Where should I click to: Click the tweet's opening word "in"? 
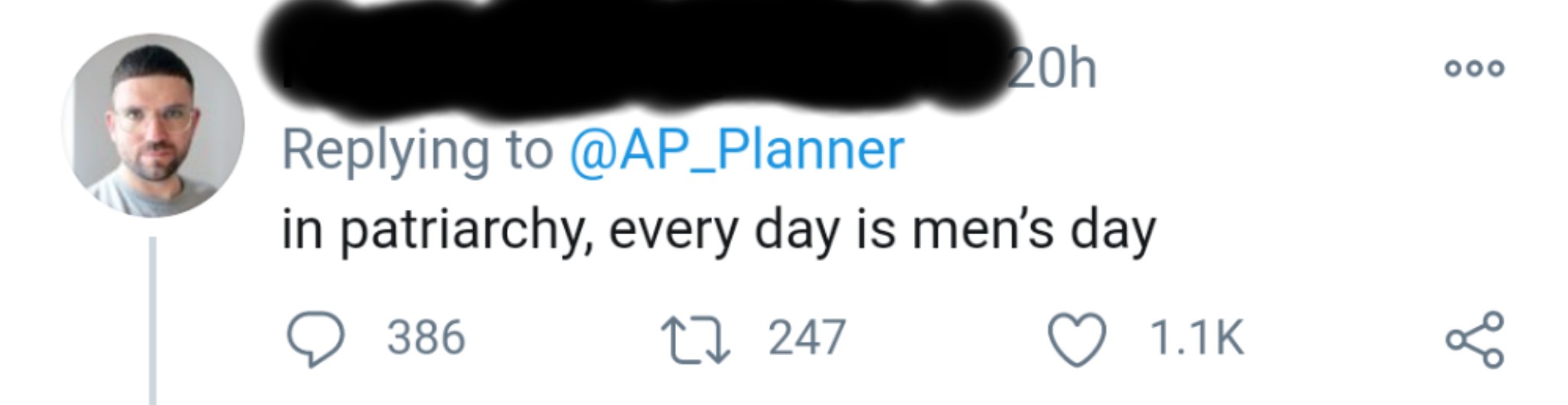[302, 230]
